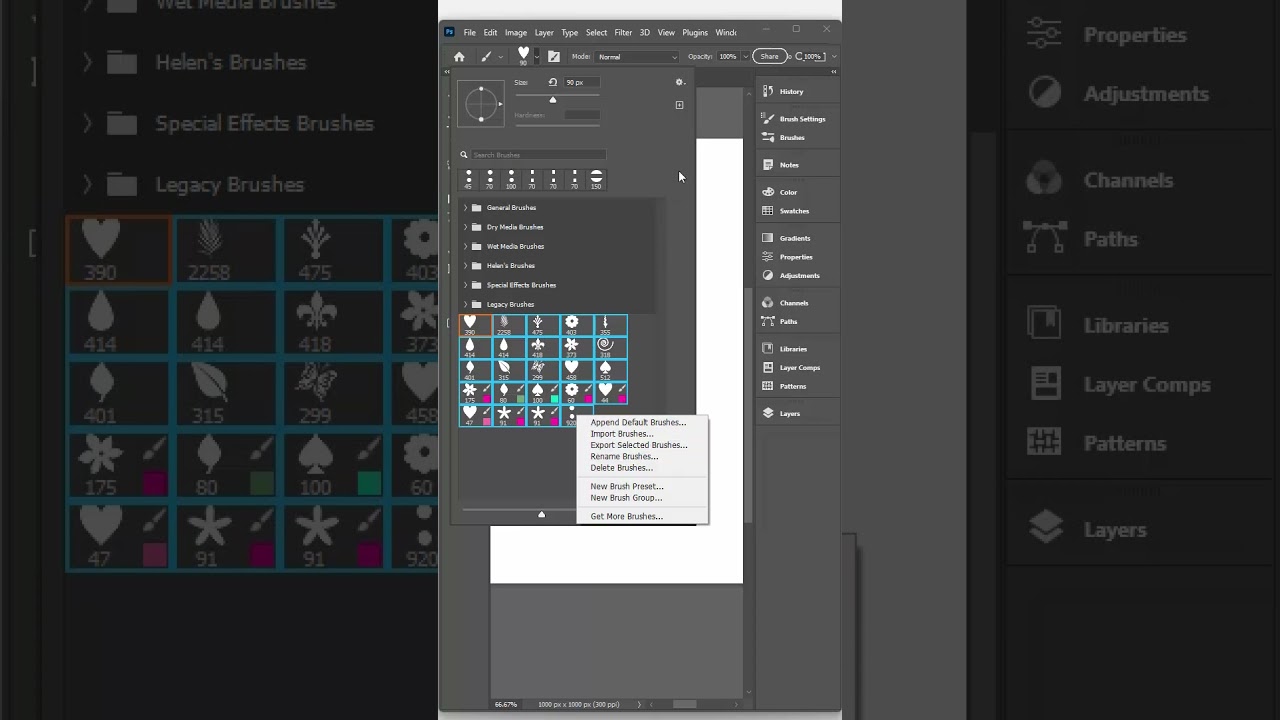Select the fleur-de-lis brush preset 418
The width and height of the screenshot is (1280, 720).
tap(543, 347)
